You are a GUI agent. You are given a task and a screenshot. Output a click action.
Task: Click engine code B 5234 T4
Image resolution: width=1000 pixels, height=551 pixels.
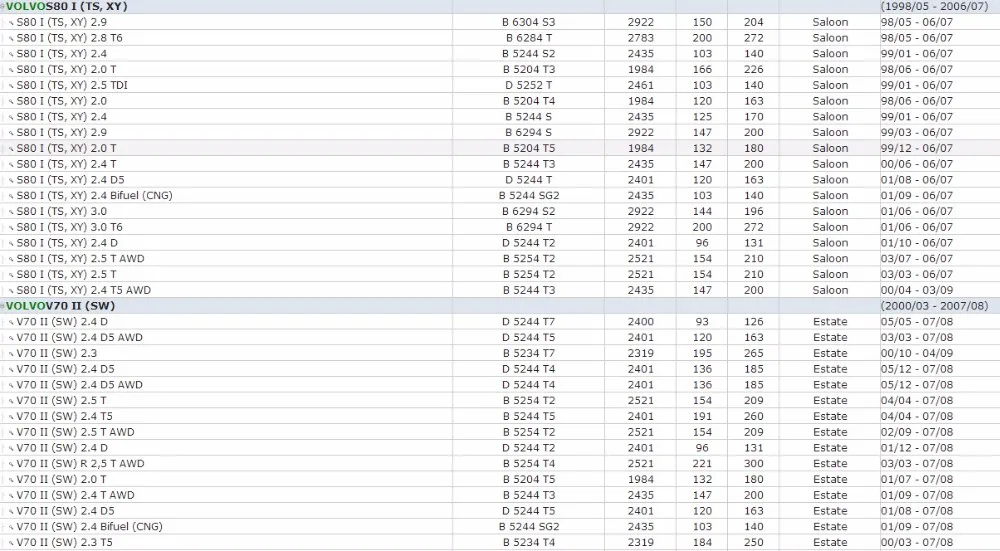pyautogui.click(x=529, y=543)
